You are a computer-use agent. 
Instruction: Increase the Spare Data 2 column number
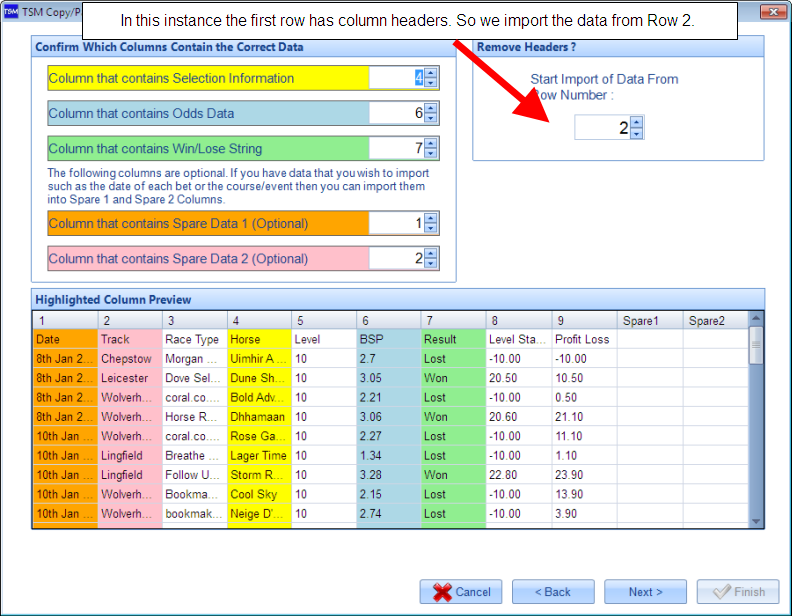click(x=431, y=253)
